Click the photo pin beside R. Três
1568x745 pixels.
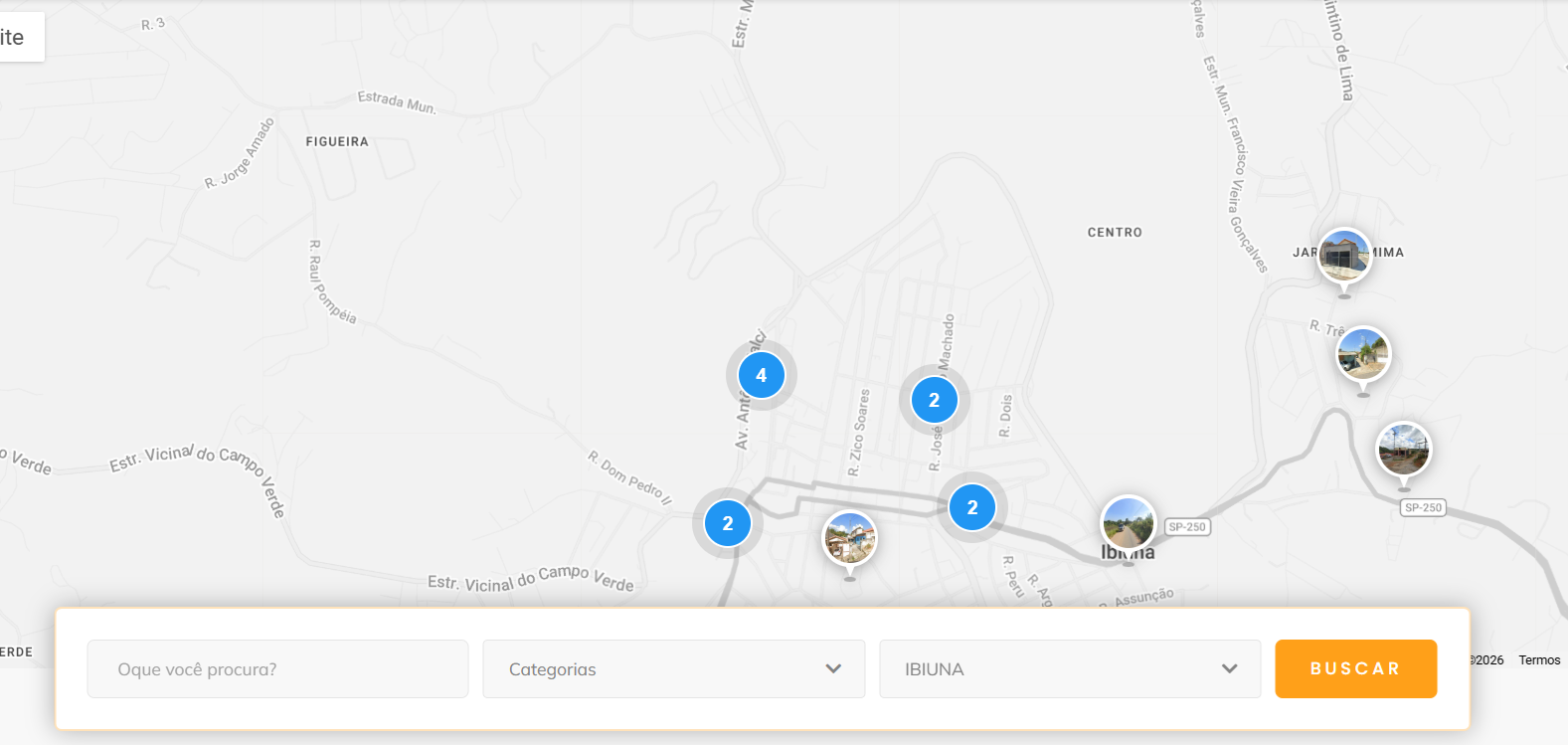pos(1363,354)
